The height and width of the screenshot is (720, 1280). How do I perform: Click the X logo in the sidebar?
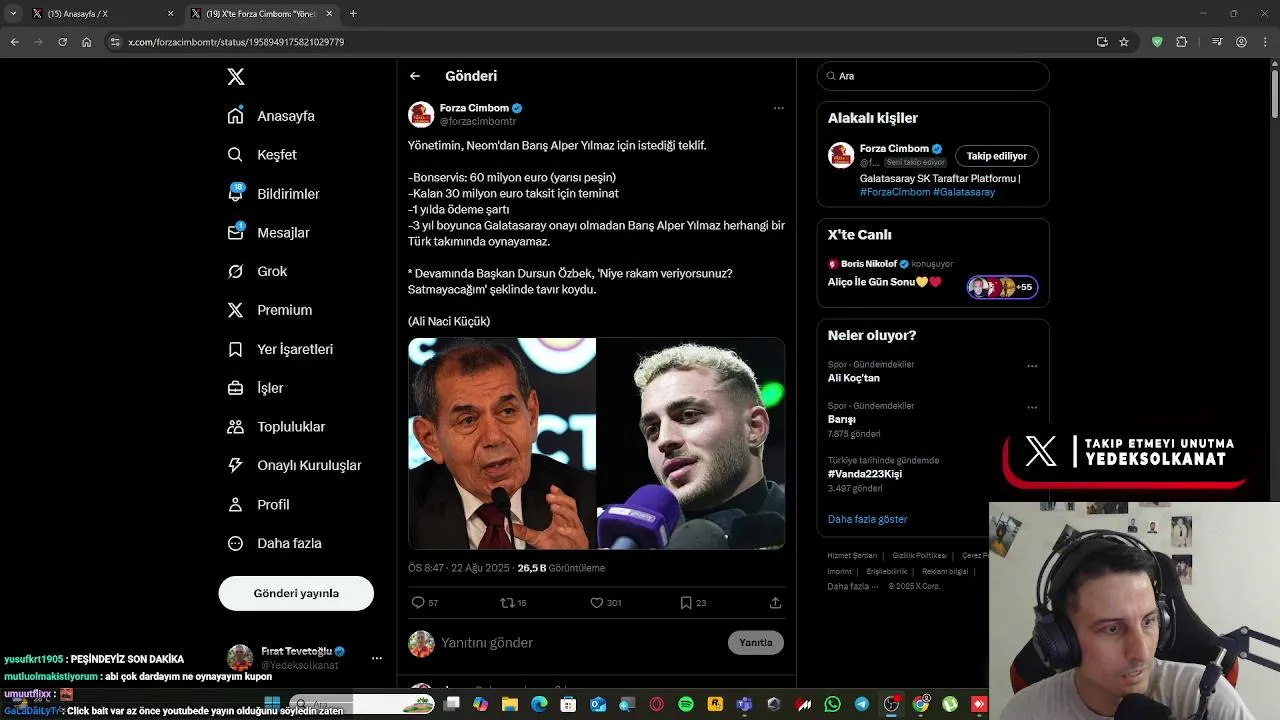coord(236,77)
